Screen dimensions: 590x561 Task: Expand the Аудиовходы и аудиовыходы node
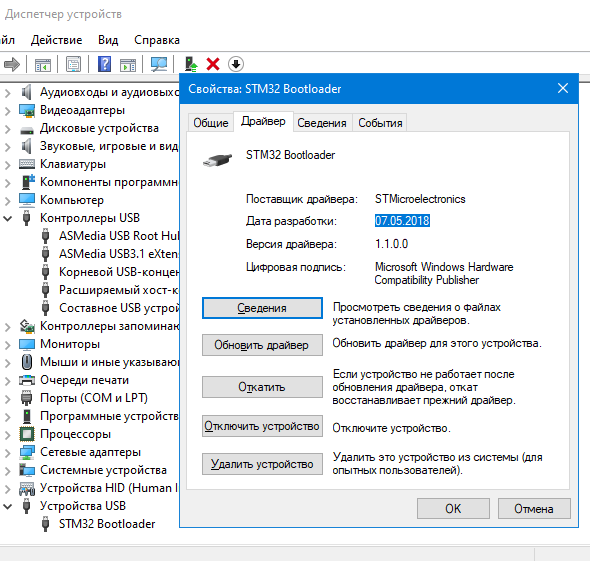8,93
